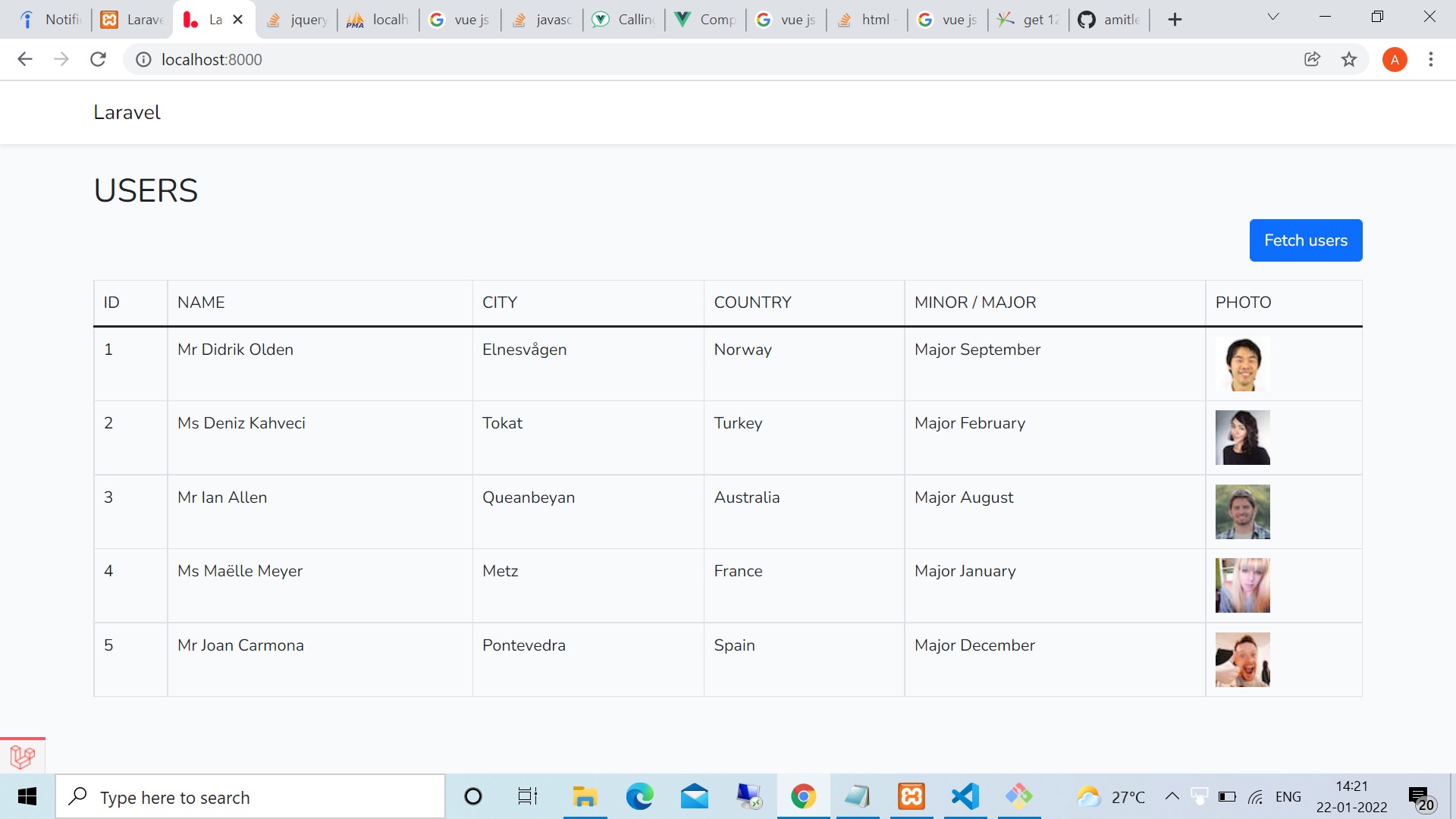This screenshot has height=819, width=1456.
Task: Open Visual Studio Code from taskbar
Action: click(x=965, y=796)
